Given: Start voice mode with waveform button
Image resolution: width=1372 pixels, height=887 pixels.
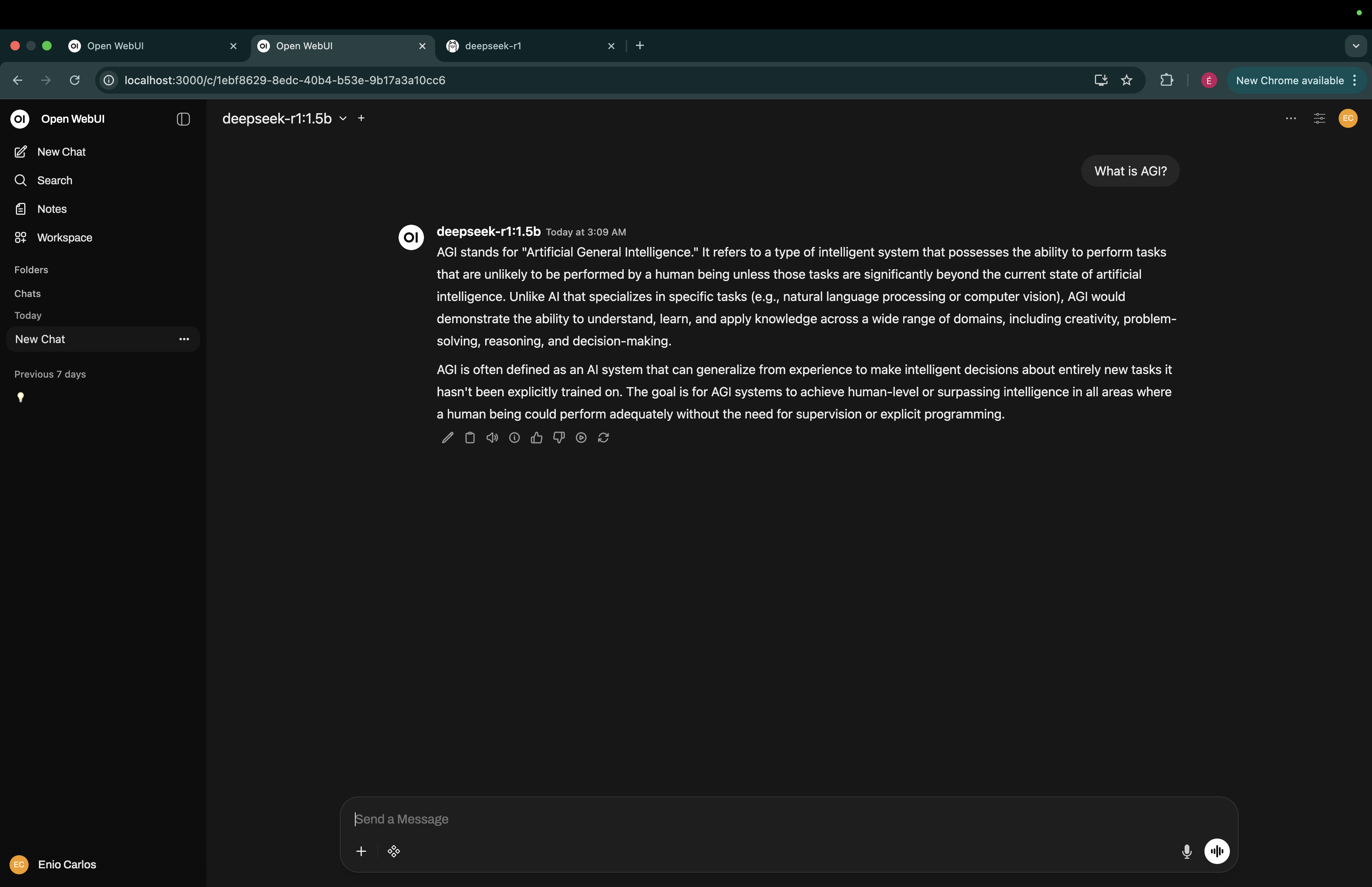Looking at the screenshot, I should point(1217,851).
